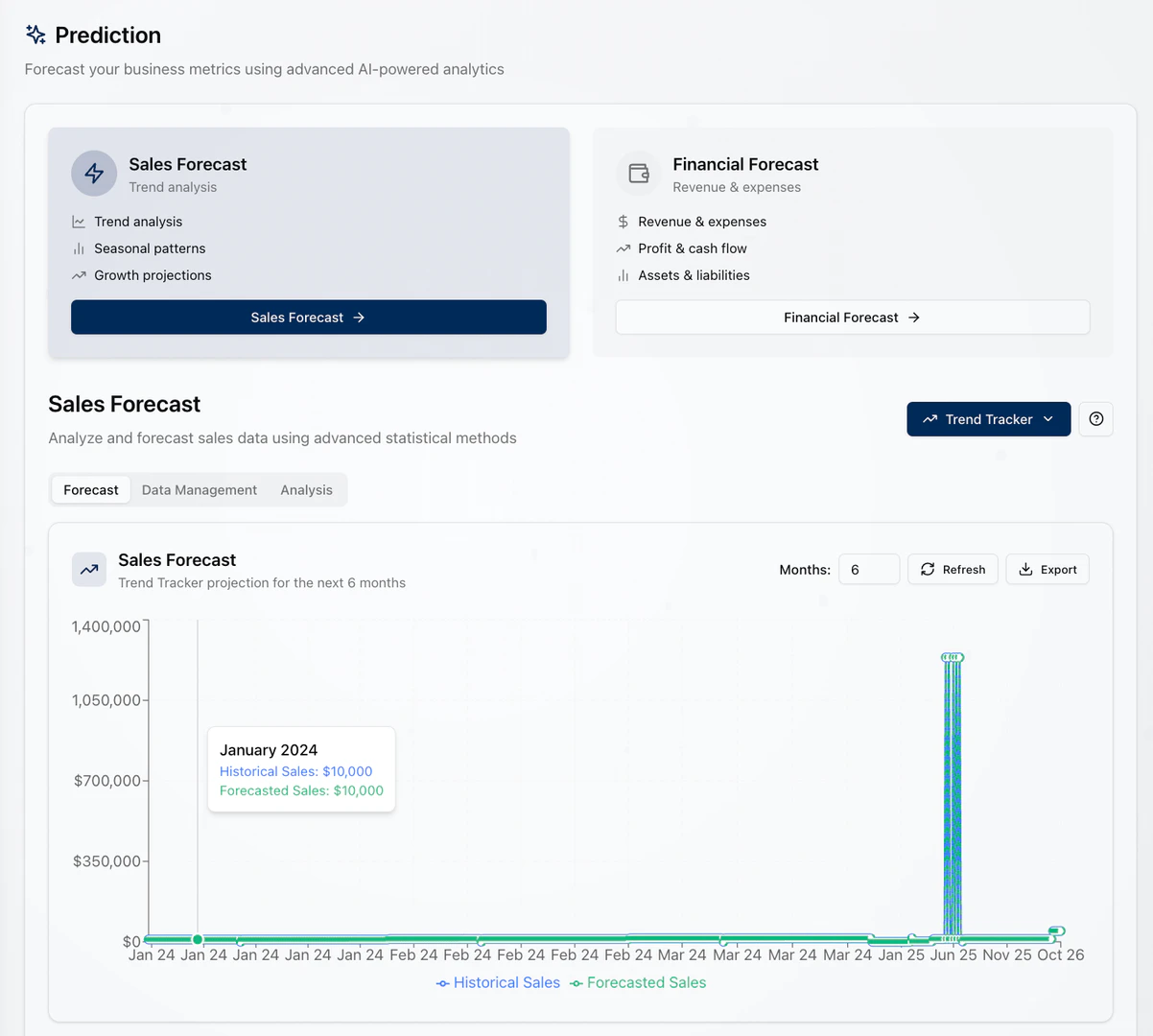The width and height of the screenshot is (1153, 1036).
Task: Select the Forecast tab
Action: click(91, 490)
